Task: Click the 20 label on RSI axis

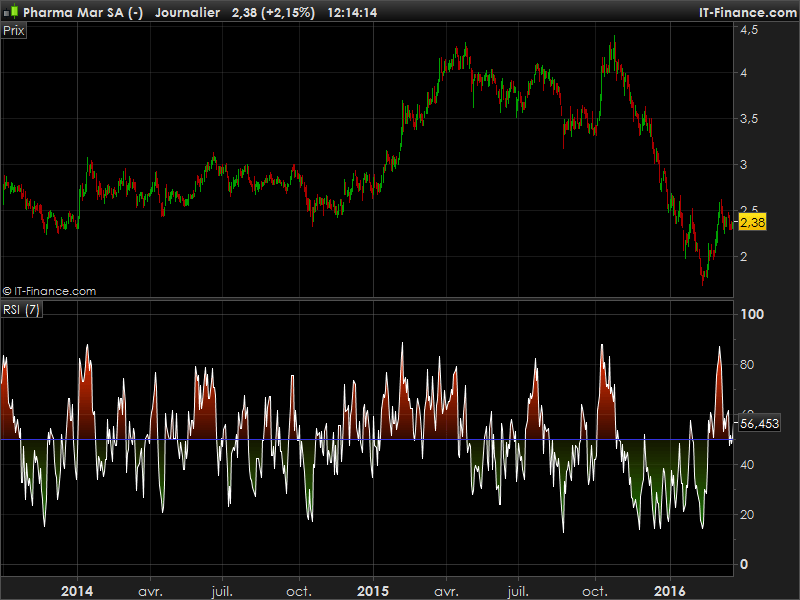Action: click(747, 514)
